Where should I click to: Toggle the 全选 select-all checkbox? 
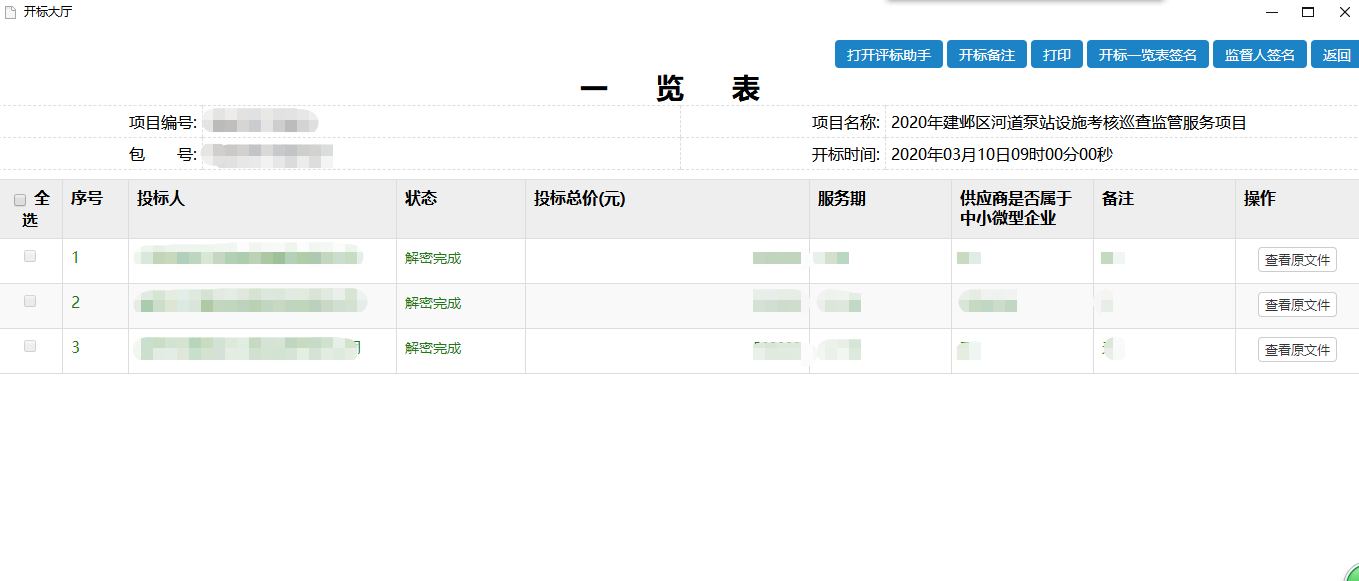[20, 200]
